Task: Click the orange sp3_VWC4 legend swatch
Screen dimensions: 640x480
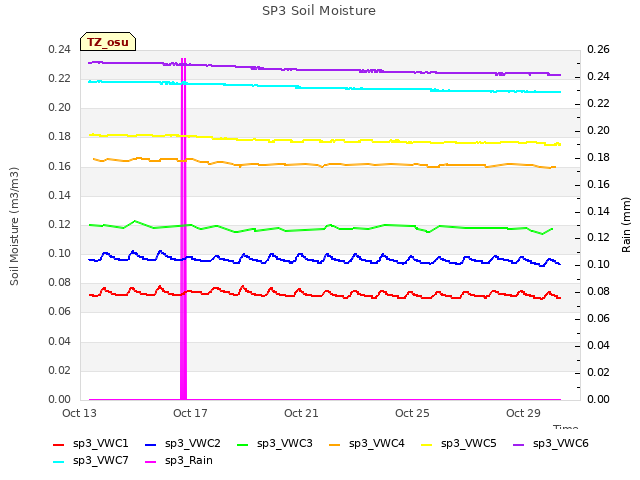Action: coord(335,444)
